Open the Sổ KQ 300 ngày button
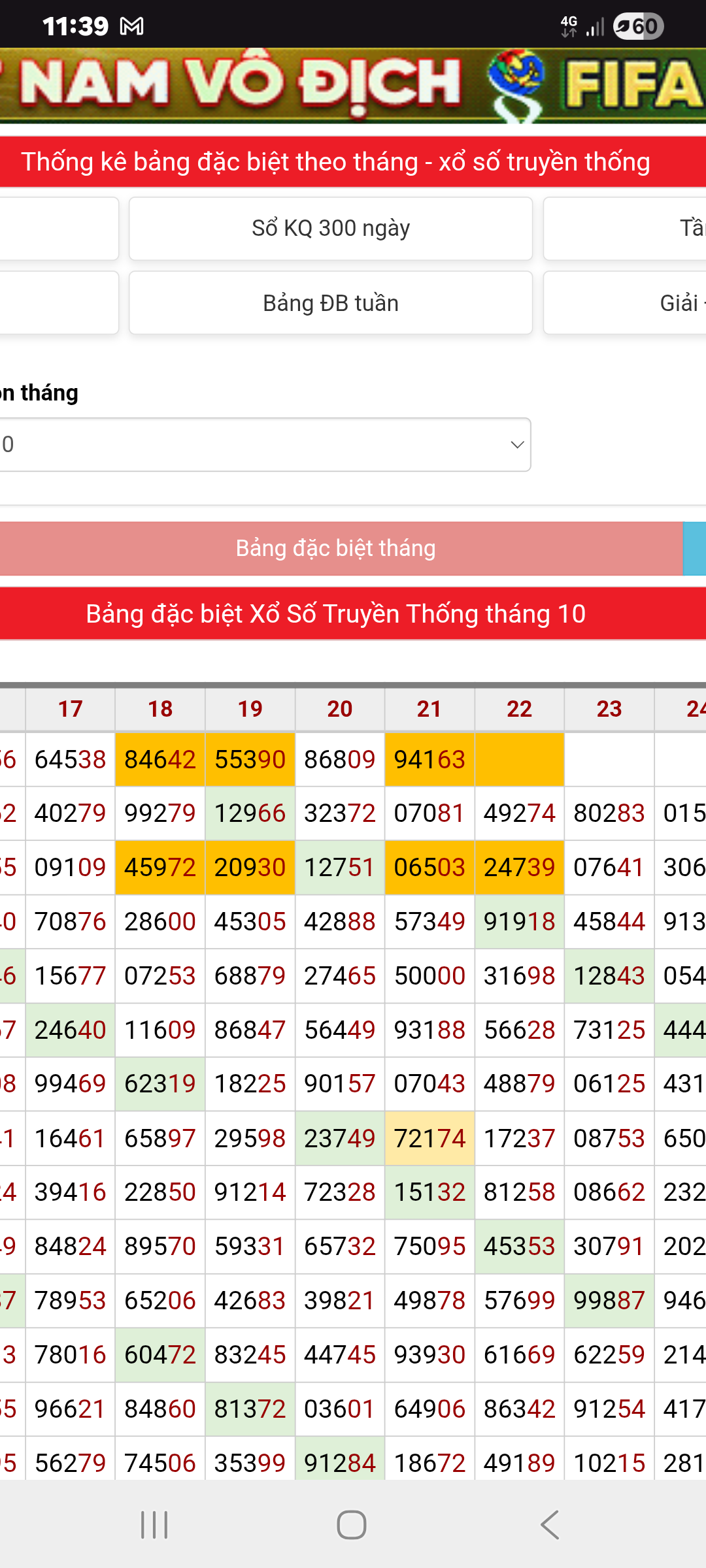Image resolution: width=706 pixels, height=1568 pixels. (x=331, y=229)
